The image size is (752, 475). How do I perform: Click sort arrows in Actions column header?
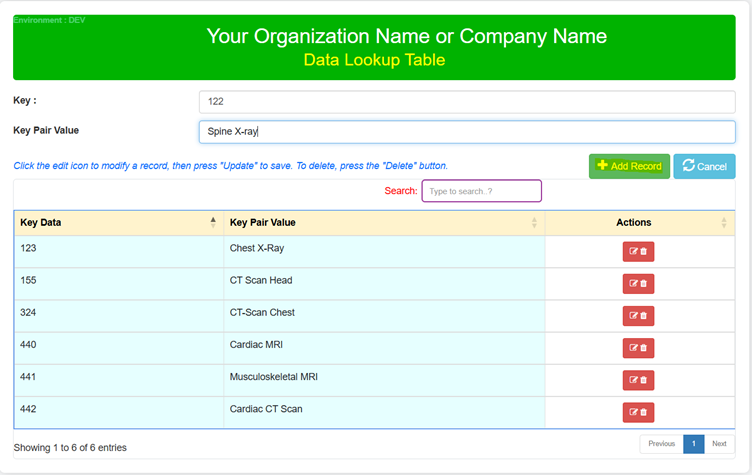[x=724, y=223]
